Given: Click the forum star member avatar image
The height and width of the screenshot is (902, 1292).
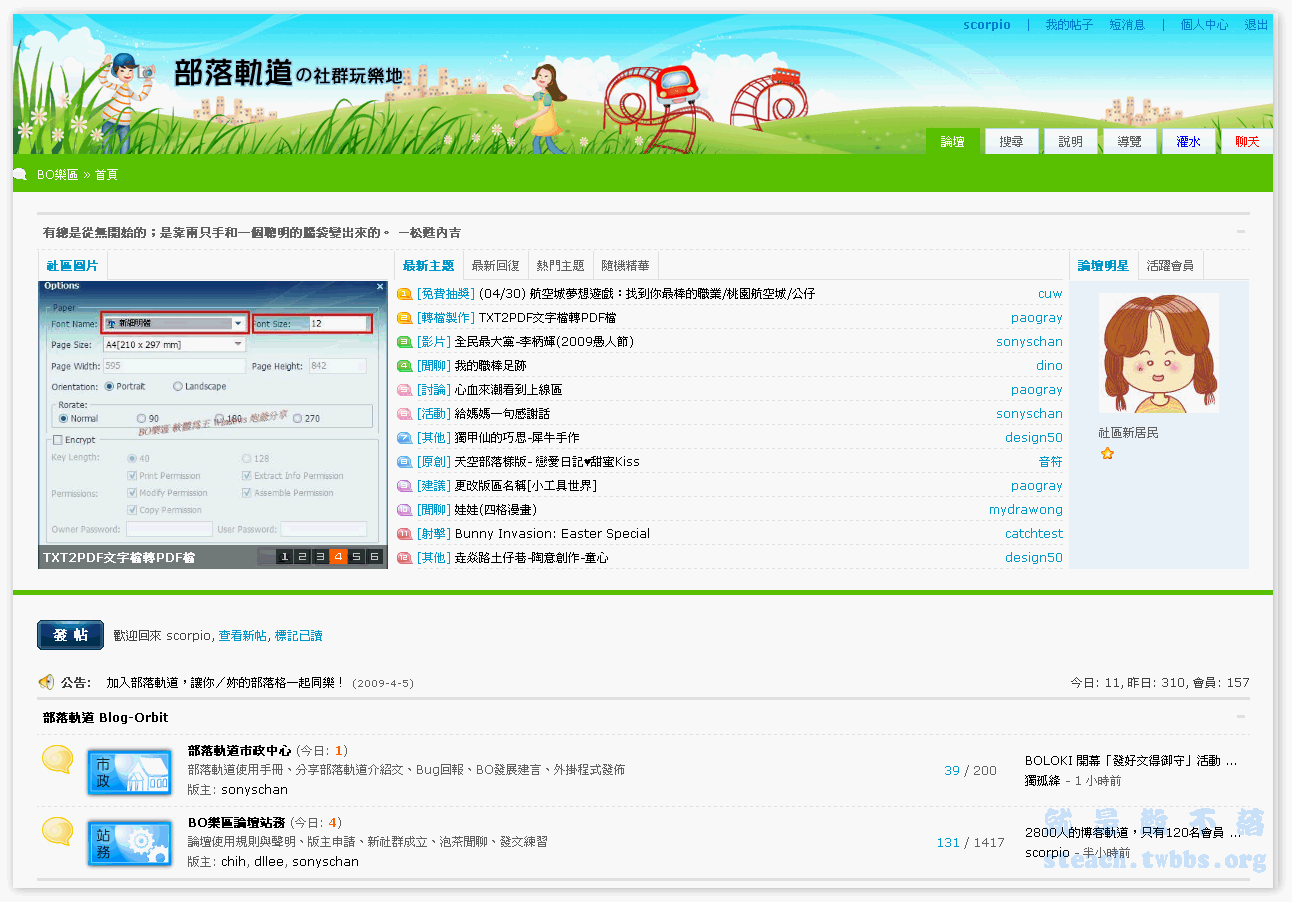Looking at the screenshot, I should 1158,353.
